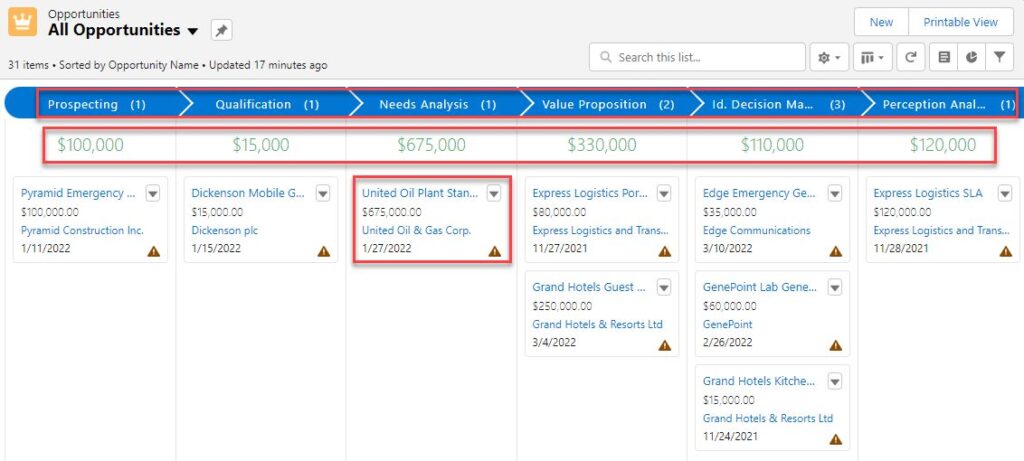Click warning icon on Grand Hotels Guest card
The width and height of the screenshot is (1024, 461).
click(665, 345)
